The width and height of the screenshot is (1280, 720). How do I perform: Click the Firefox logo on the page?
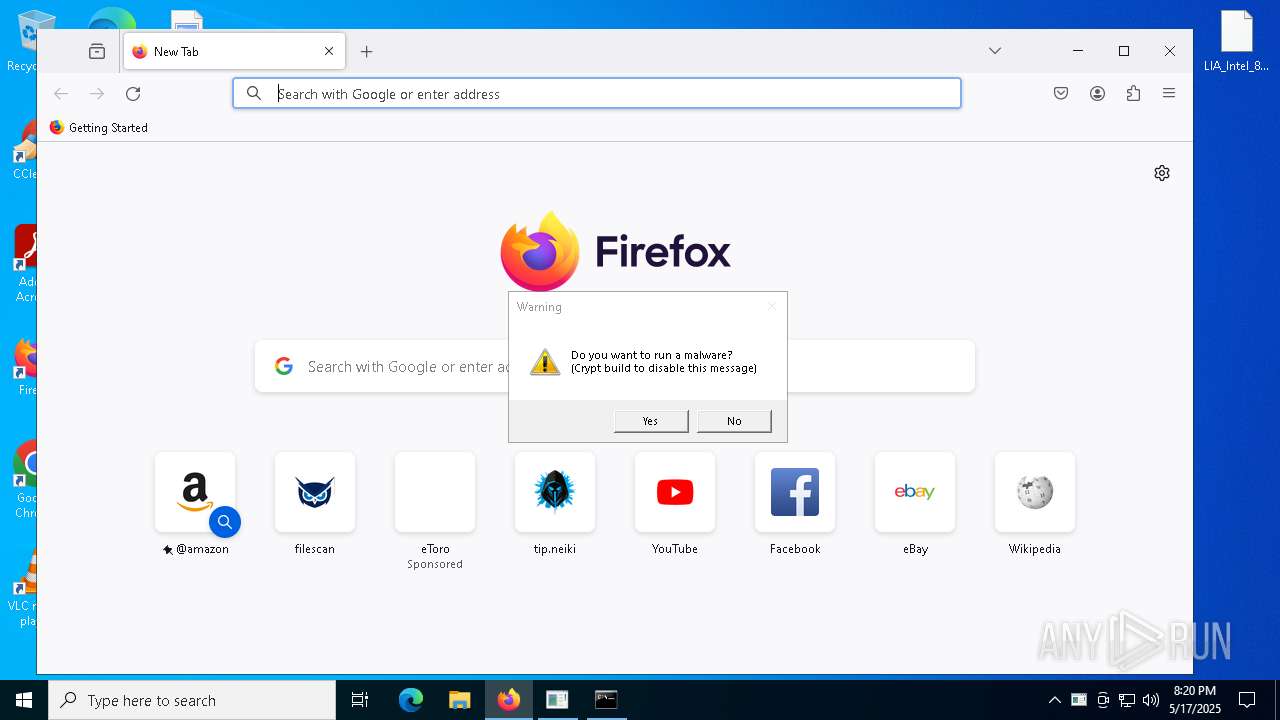615,251
